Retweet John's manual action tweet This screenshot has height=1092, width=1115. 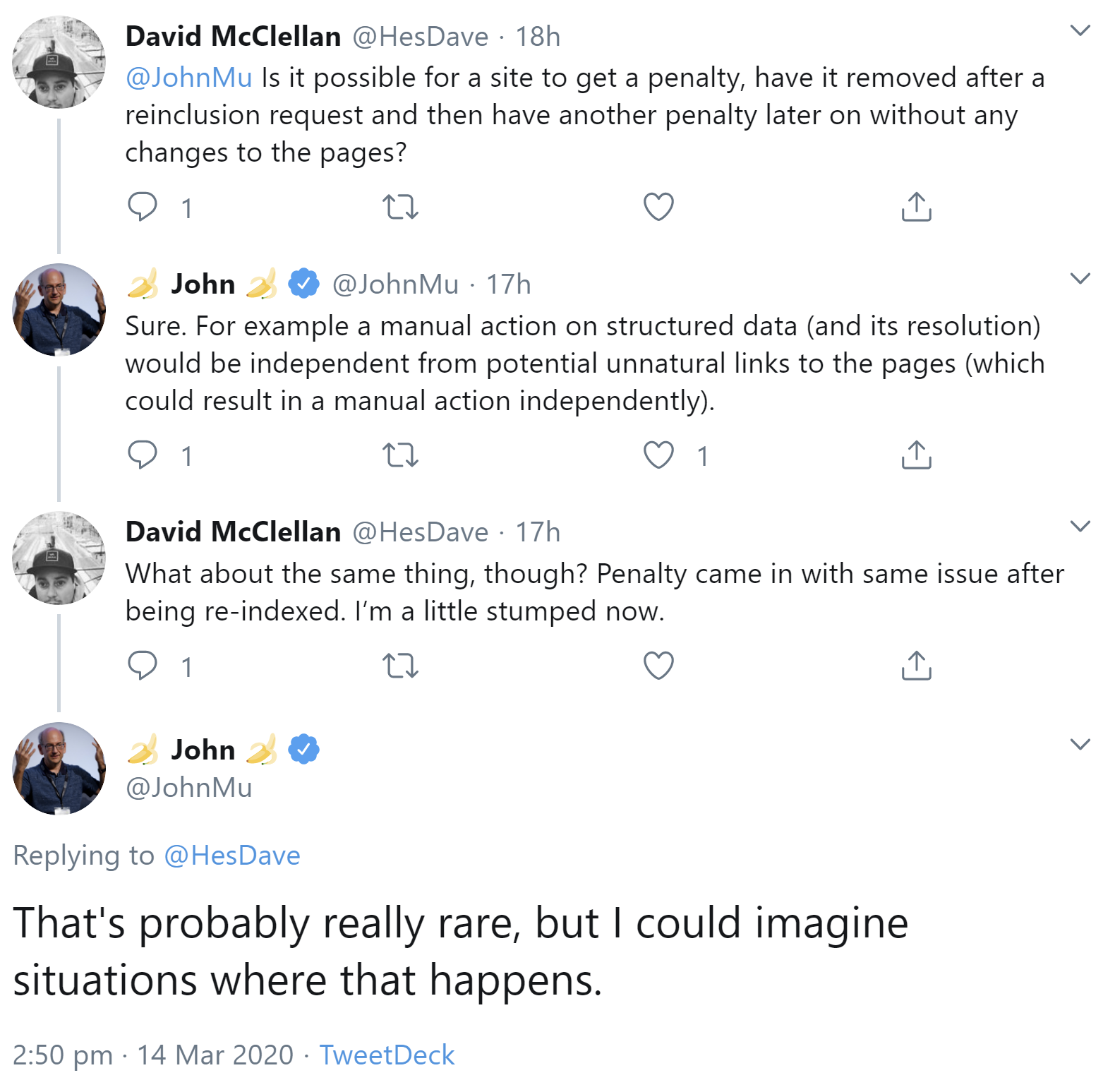click(x=400, y=455)
